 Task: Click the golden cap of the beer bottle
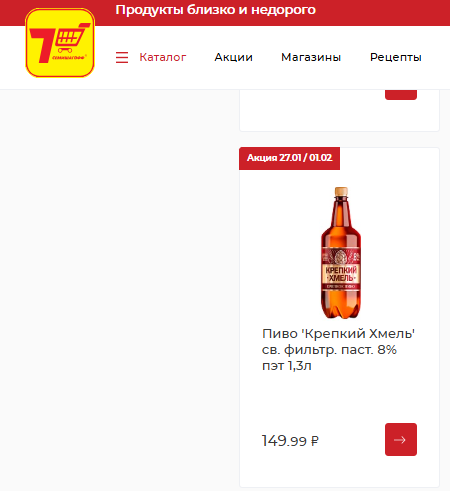tap(341, 191)
